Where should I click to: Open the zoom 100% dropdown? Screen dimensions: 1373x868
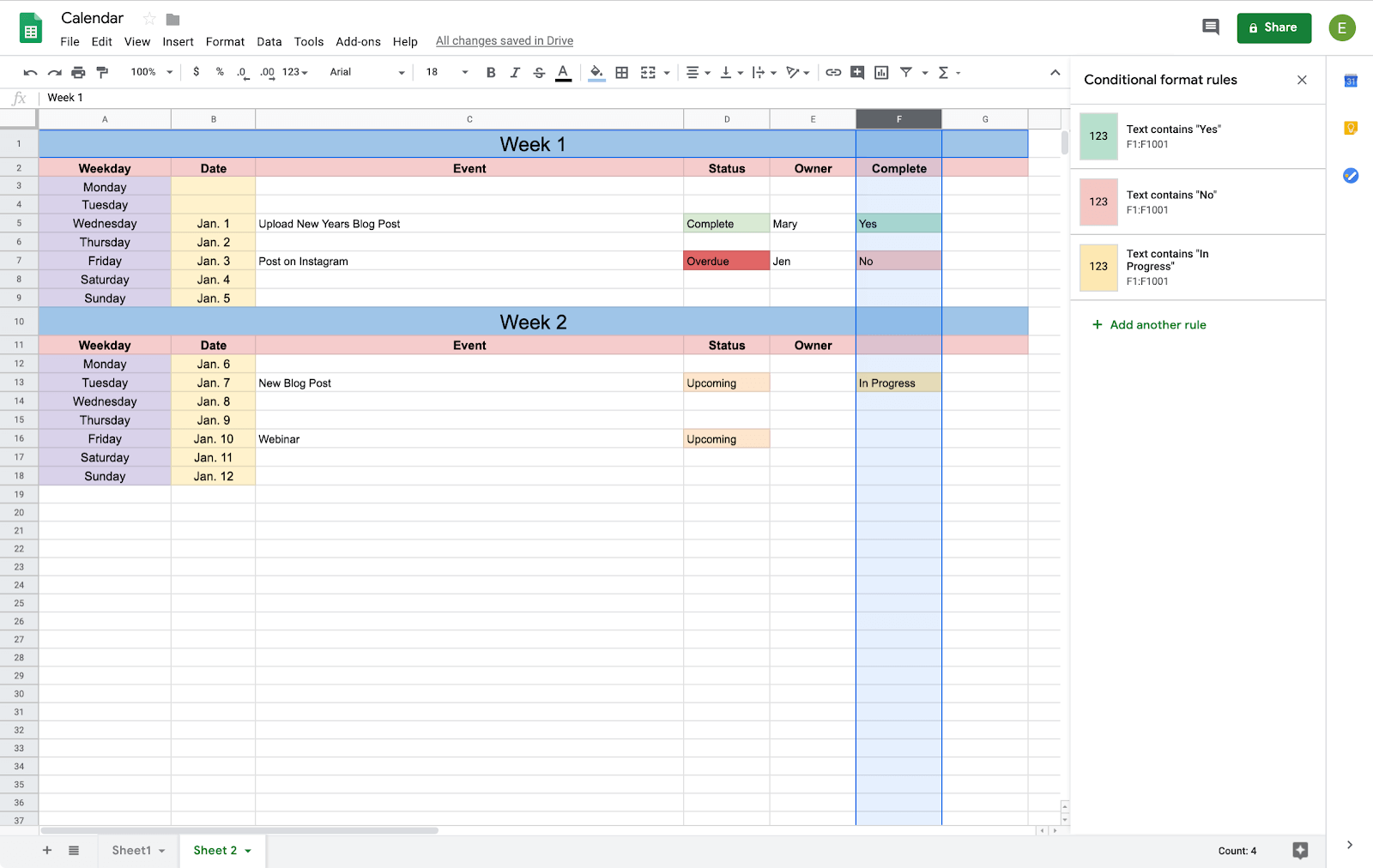pos(151,73)
